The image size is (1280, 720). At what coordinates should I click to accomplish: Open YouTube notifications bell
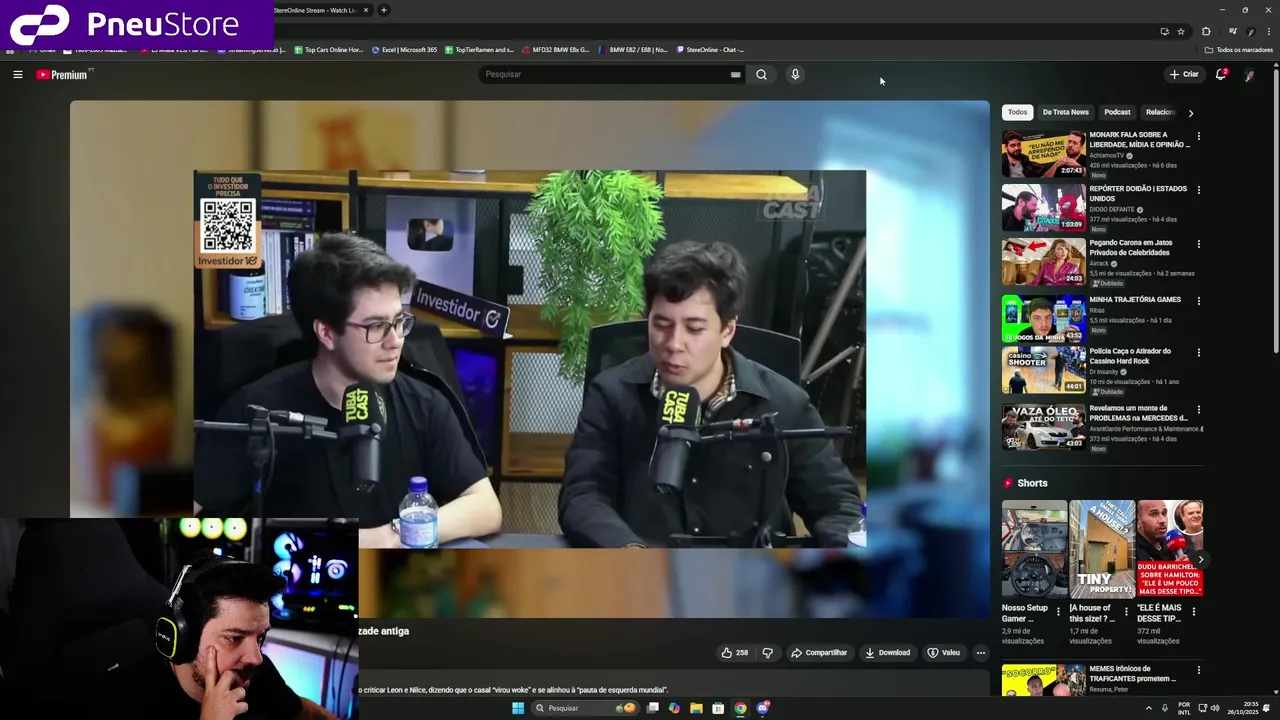(1221, 74)
